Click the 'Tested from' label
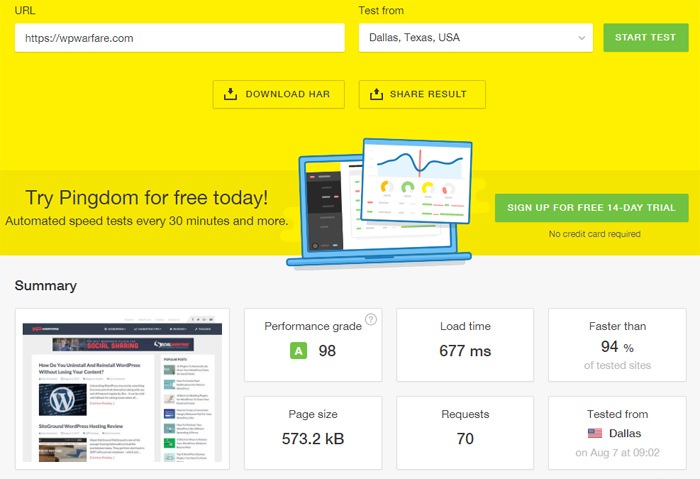Screen dimensions: 700x479 coord(617,414)
